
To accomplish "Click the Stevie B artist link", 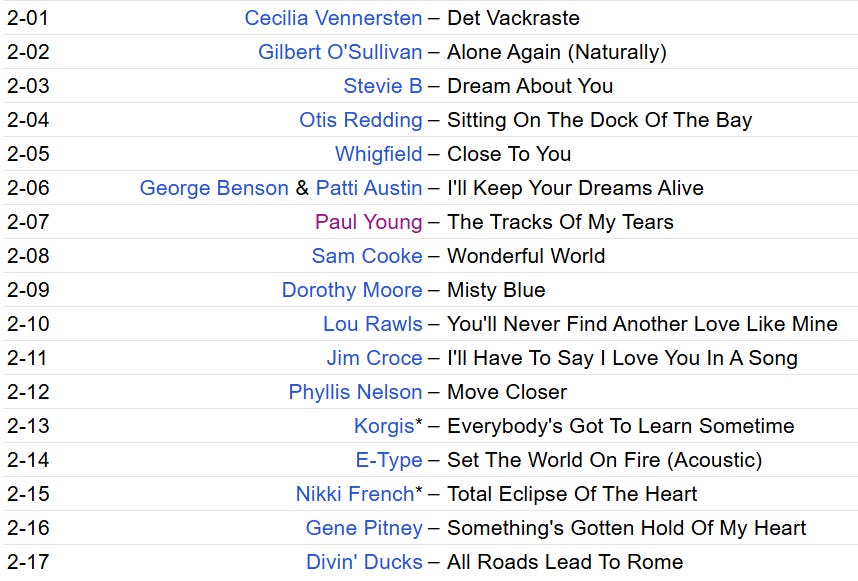I will [x=382, y=86].
